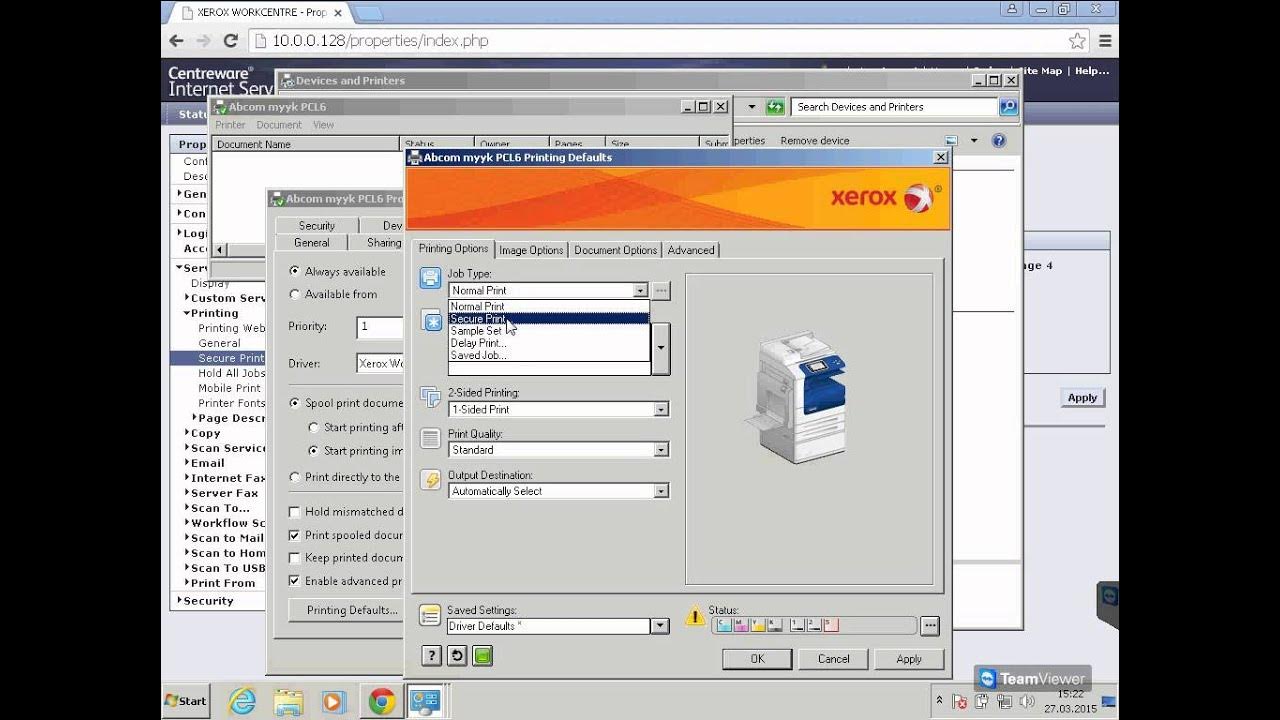Click the volume speaker tray icon
1280x720 pixels.
(1026, 703)
